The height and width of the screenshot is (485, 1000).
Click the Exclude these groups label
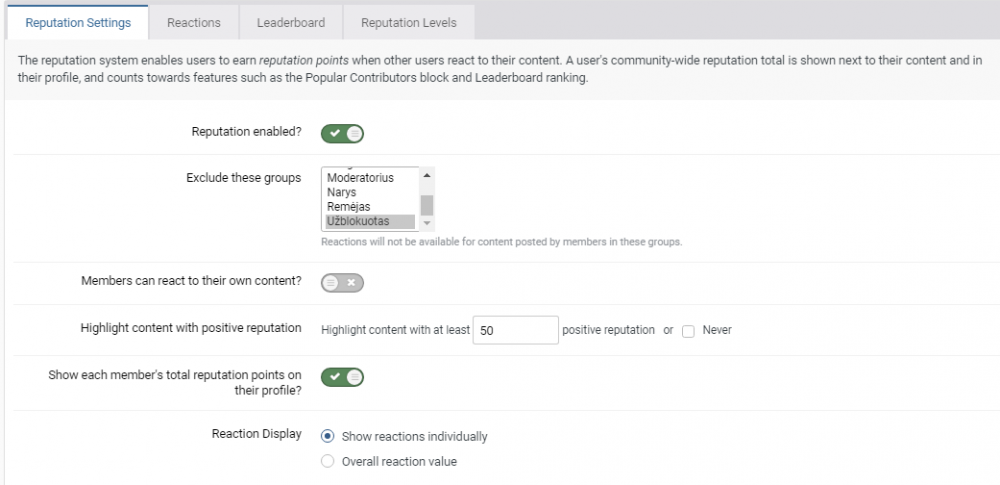coord(243,178)
